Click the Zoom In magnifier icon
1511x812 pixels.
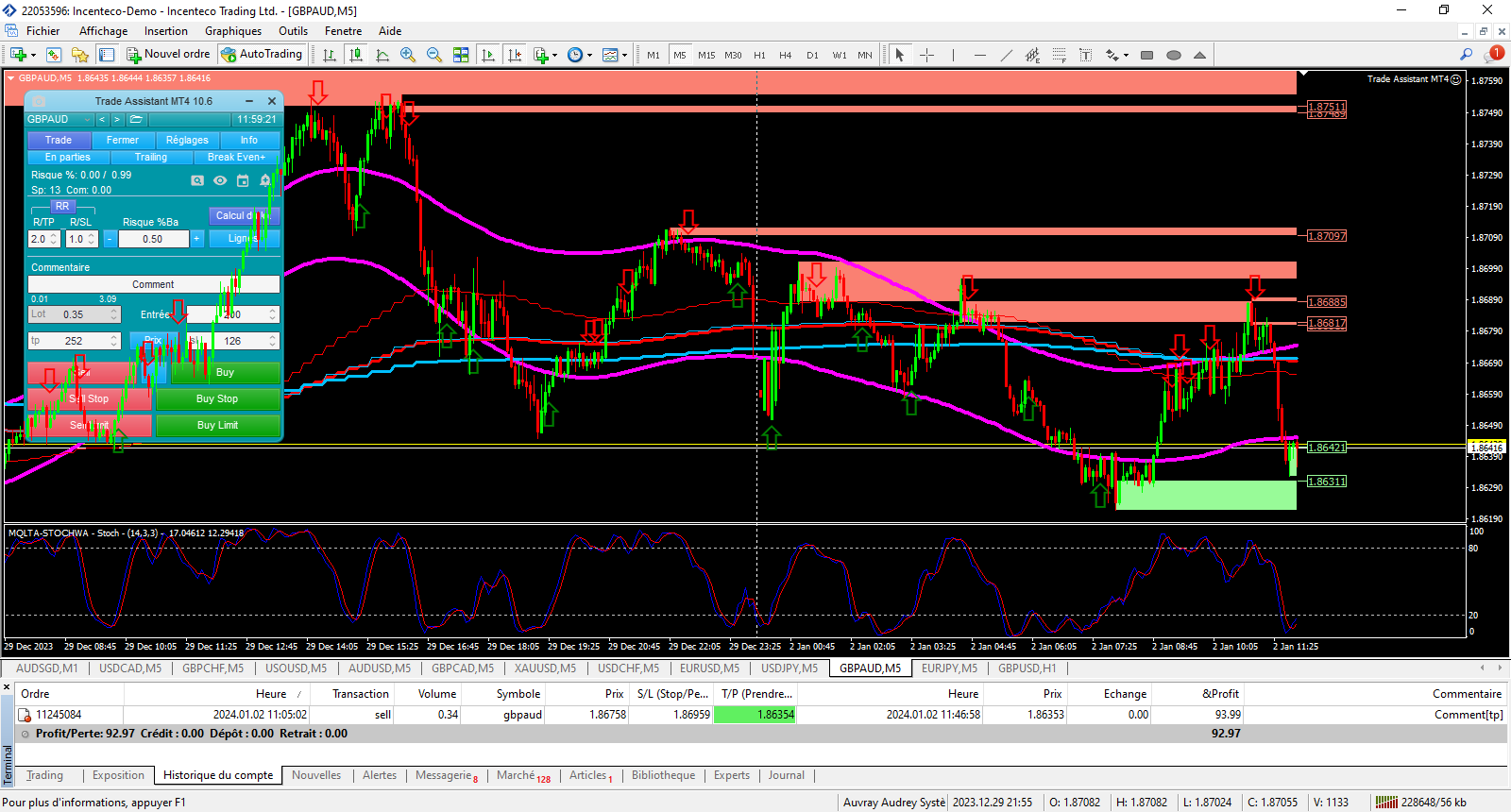coord(408,55)
